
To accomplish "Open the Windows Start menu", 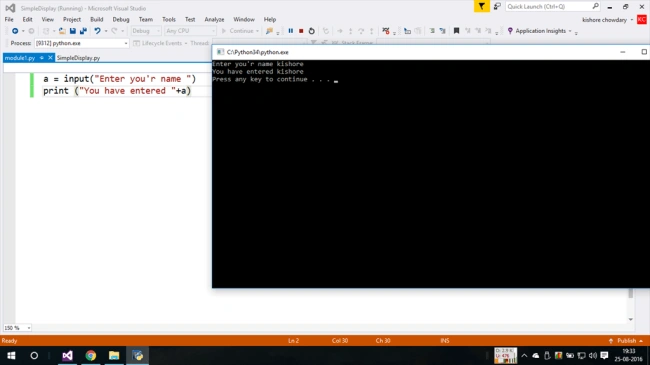I will tap(11, 355).
